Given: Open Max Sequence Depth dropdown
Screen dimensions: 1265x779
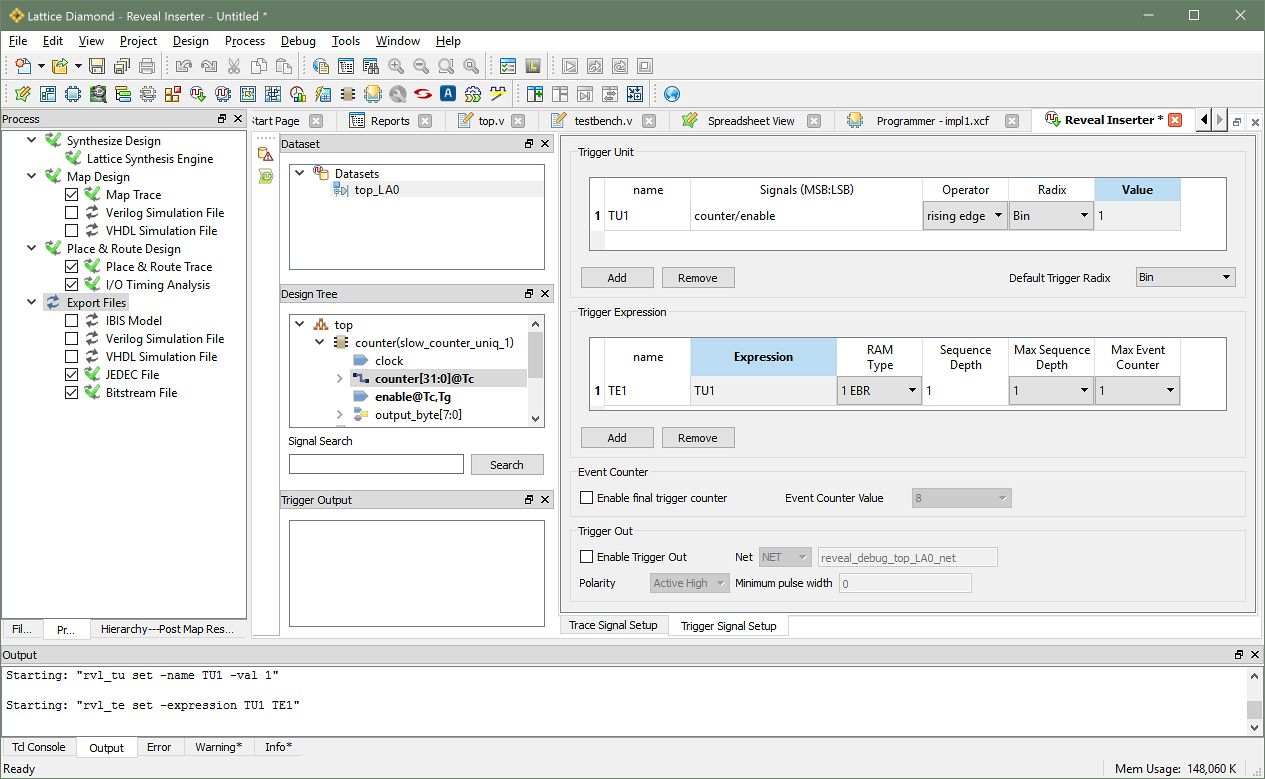Looking at the screenshot, I should [x=1051, y=391].
